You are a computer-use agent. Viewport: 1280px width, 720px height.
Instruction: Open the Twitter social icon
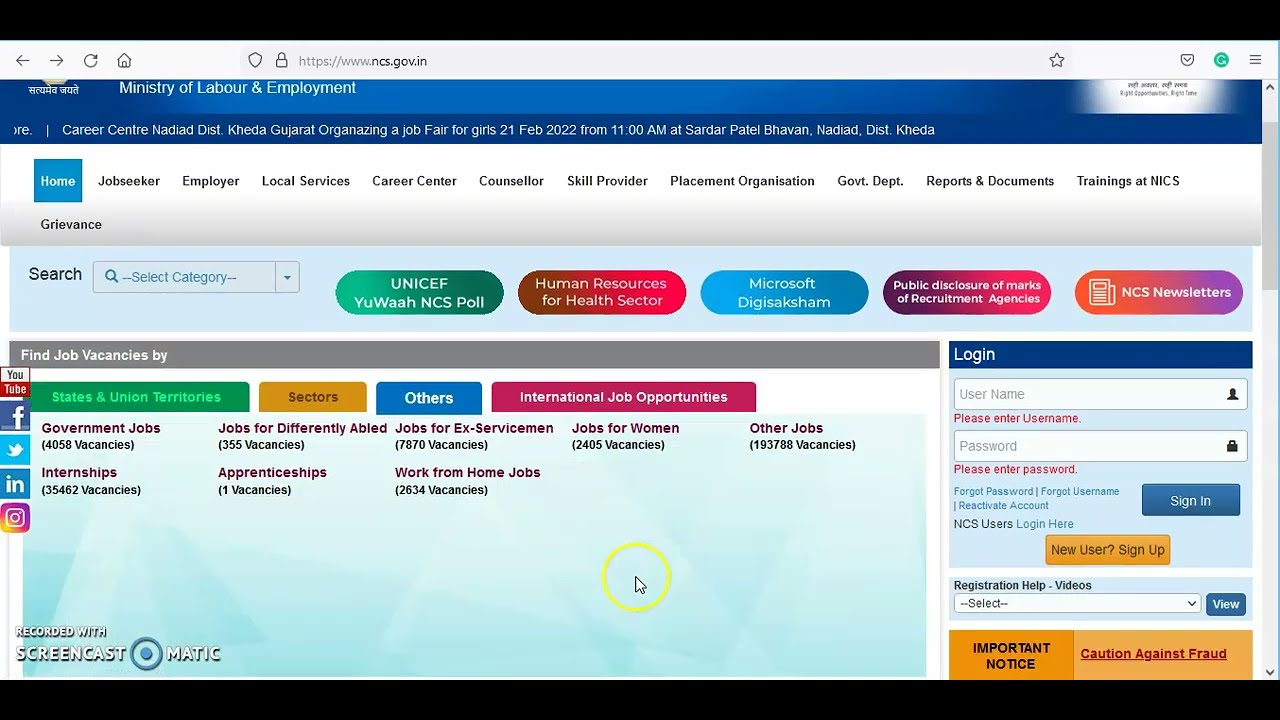15,451
